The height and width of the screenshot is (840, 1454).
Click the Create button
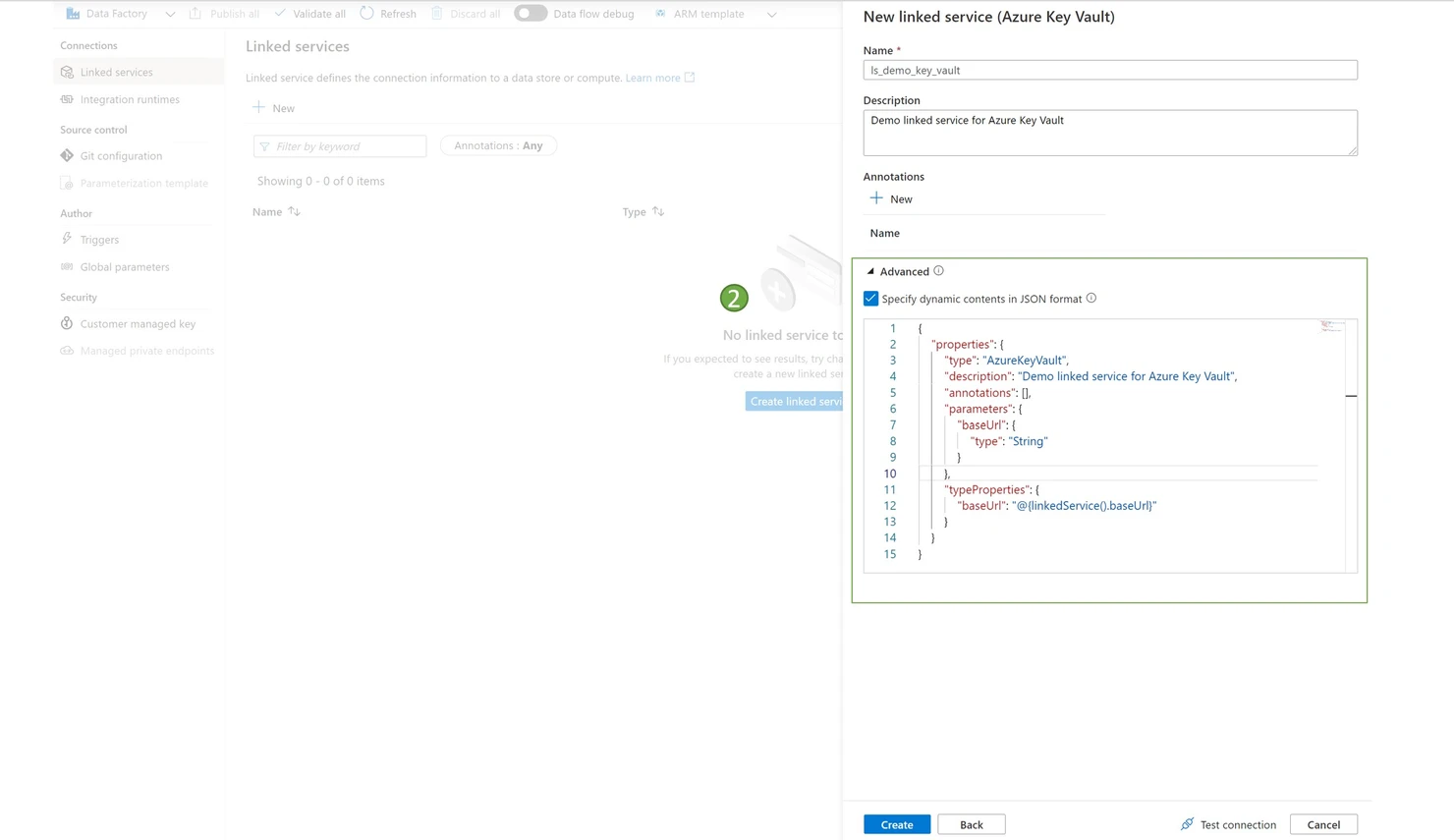click(x=897, y=824)
